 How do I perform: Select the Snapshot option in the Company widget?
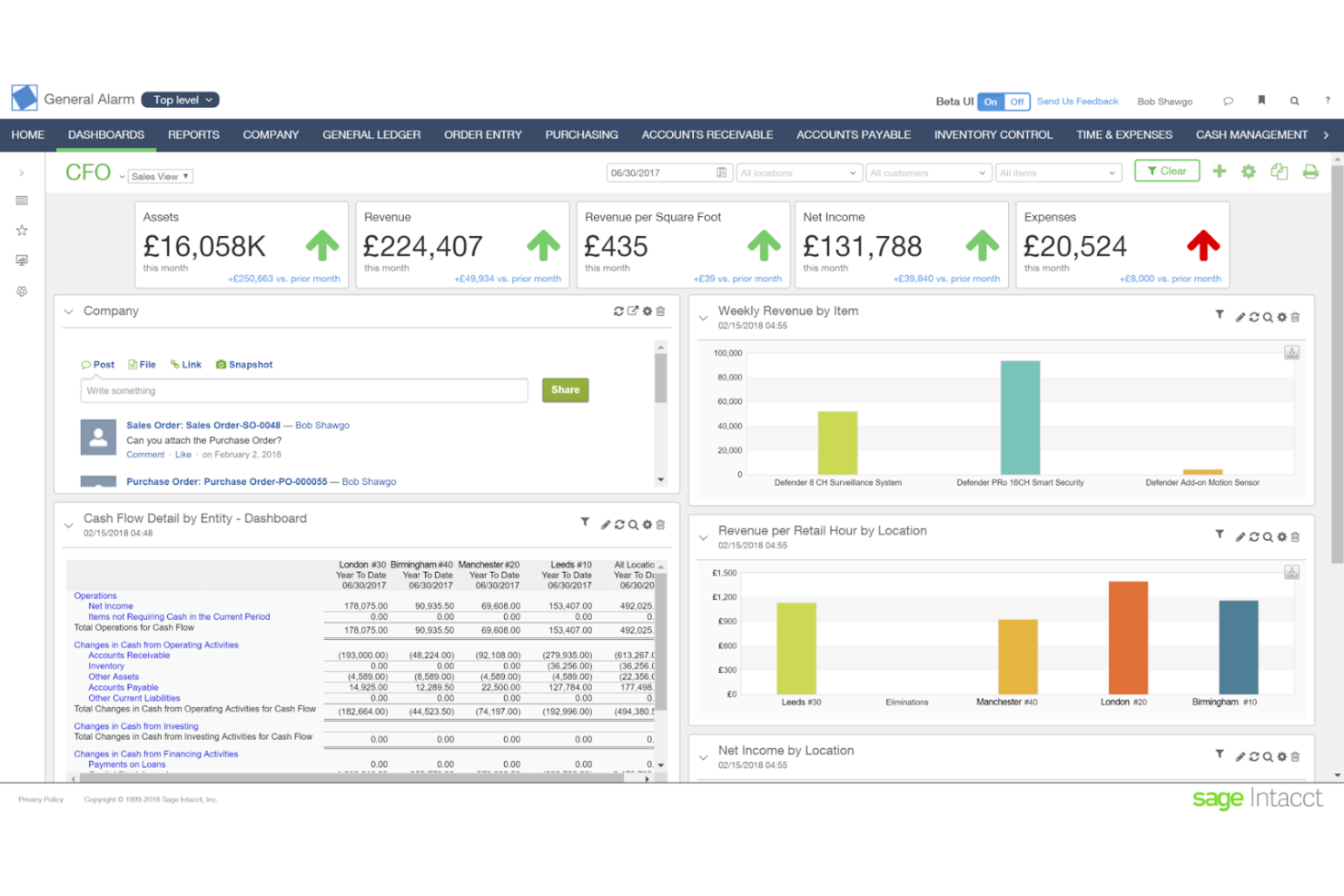243,364
